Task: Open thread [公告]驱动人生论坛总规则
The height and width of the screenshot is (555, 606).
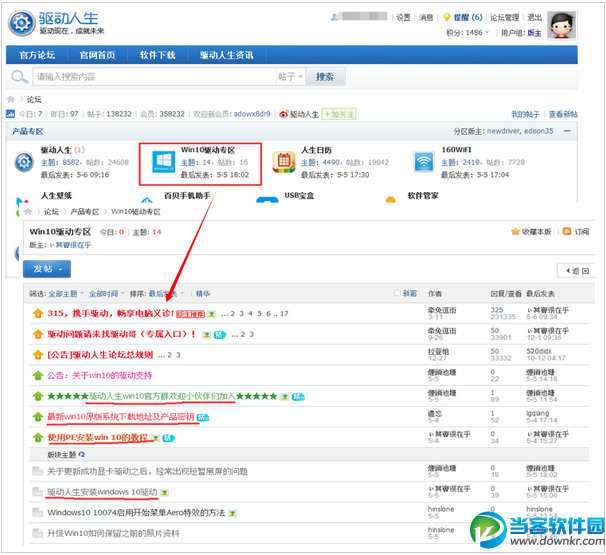Action: (x=100, y=355)
